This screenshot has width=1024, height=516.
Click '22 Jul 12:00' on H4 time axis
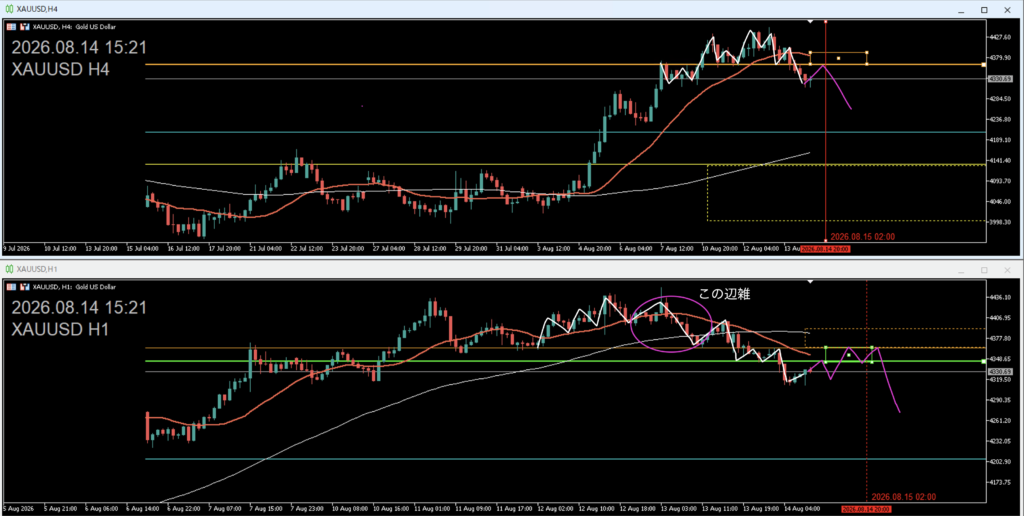[x=306, y=249]
